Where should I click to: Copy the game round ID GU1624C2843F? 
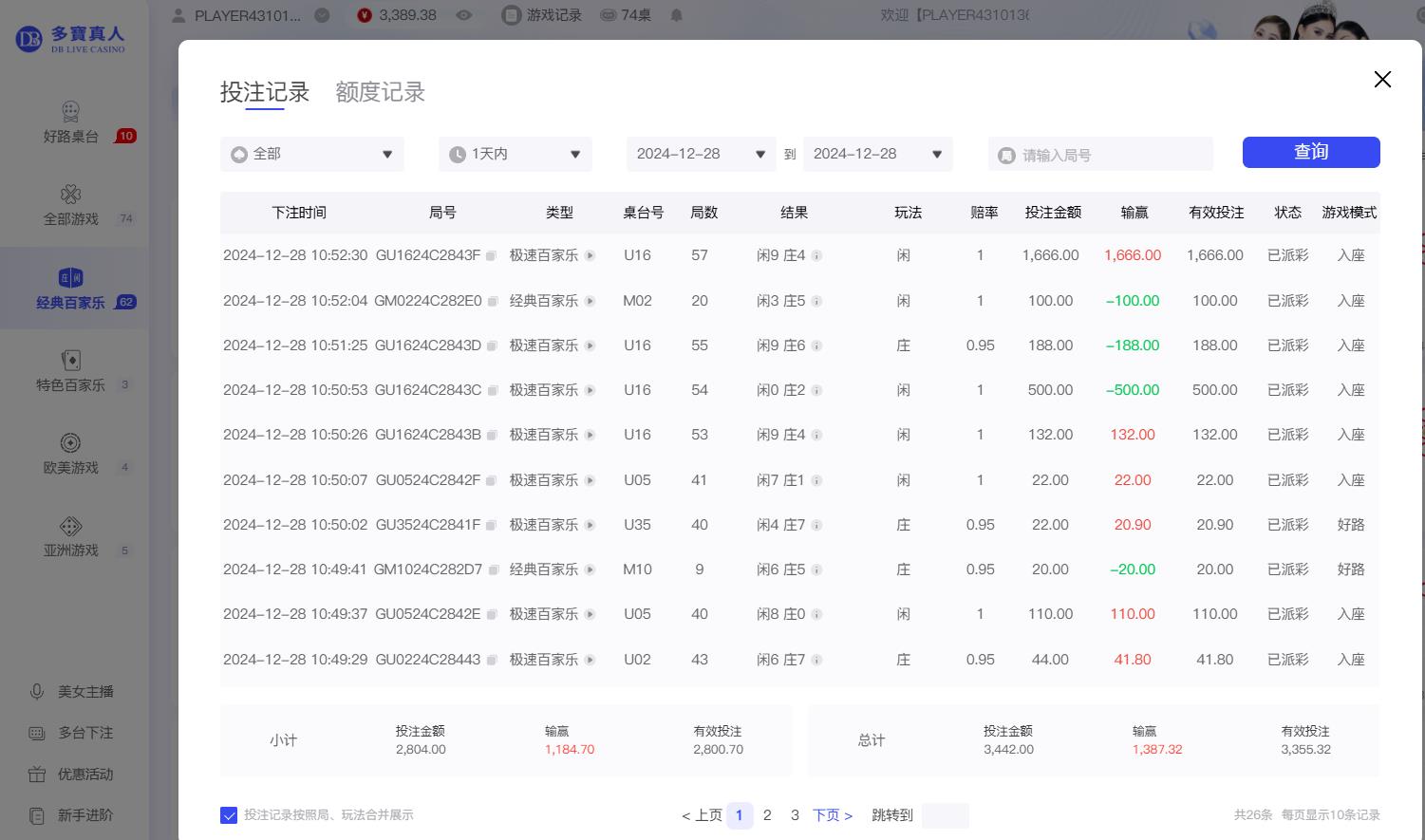pos(492,255)
